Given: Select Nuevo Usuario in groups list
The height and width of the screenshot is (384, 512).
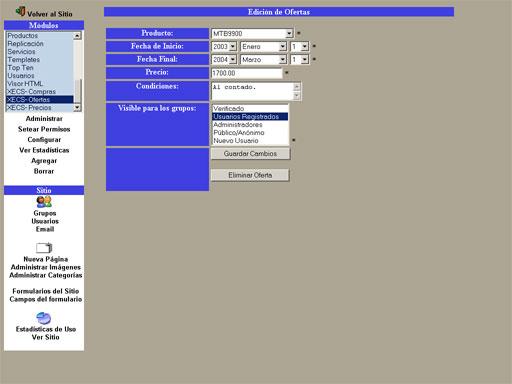Looking at the screenshot, I should [x=250, y=141].
